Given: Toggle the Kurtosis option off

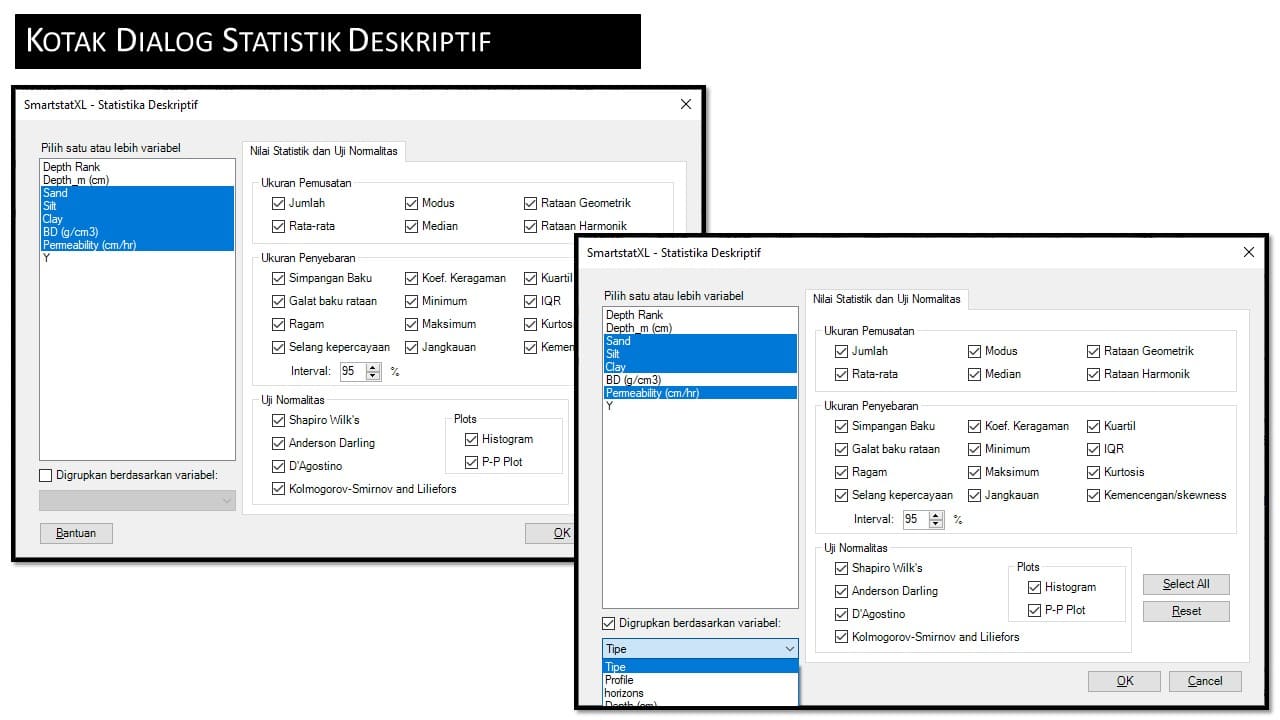Looking at the screenshot, I should (1095, 471).
